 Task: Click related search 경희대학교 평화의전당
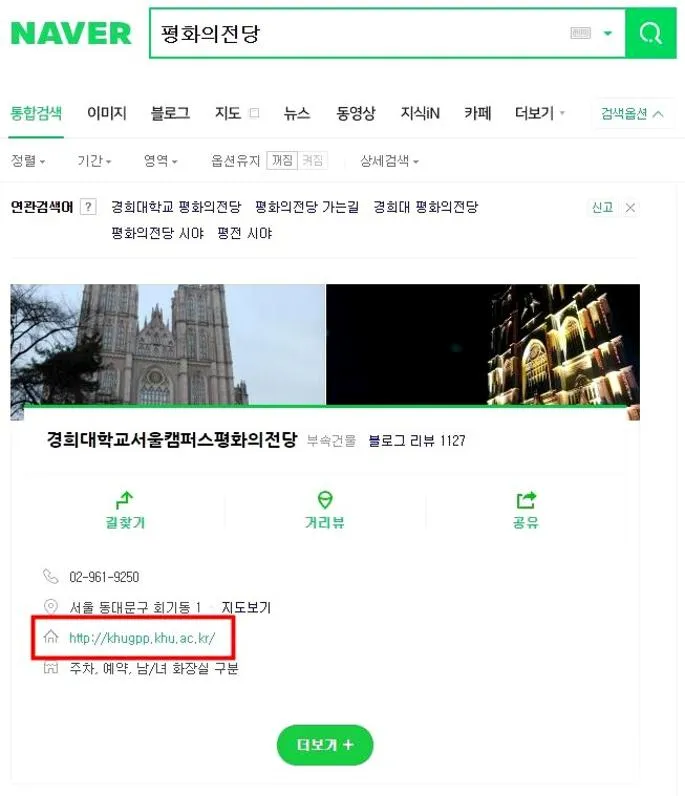(176, 207)
